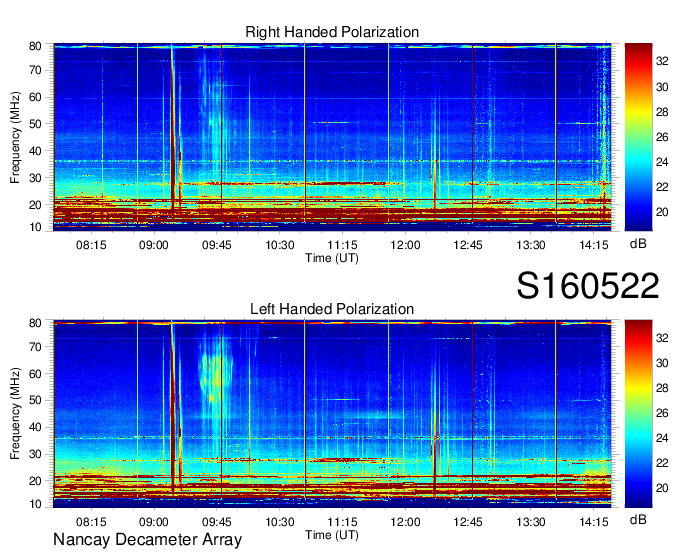Click the 09:00 tick on the lower plot
The width and height of the screenshot is (680, 552).
pyautogui.click(x=154, y=522)
